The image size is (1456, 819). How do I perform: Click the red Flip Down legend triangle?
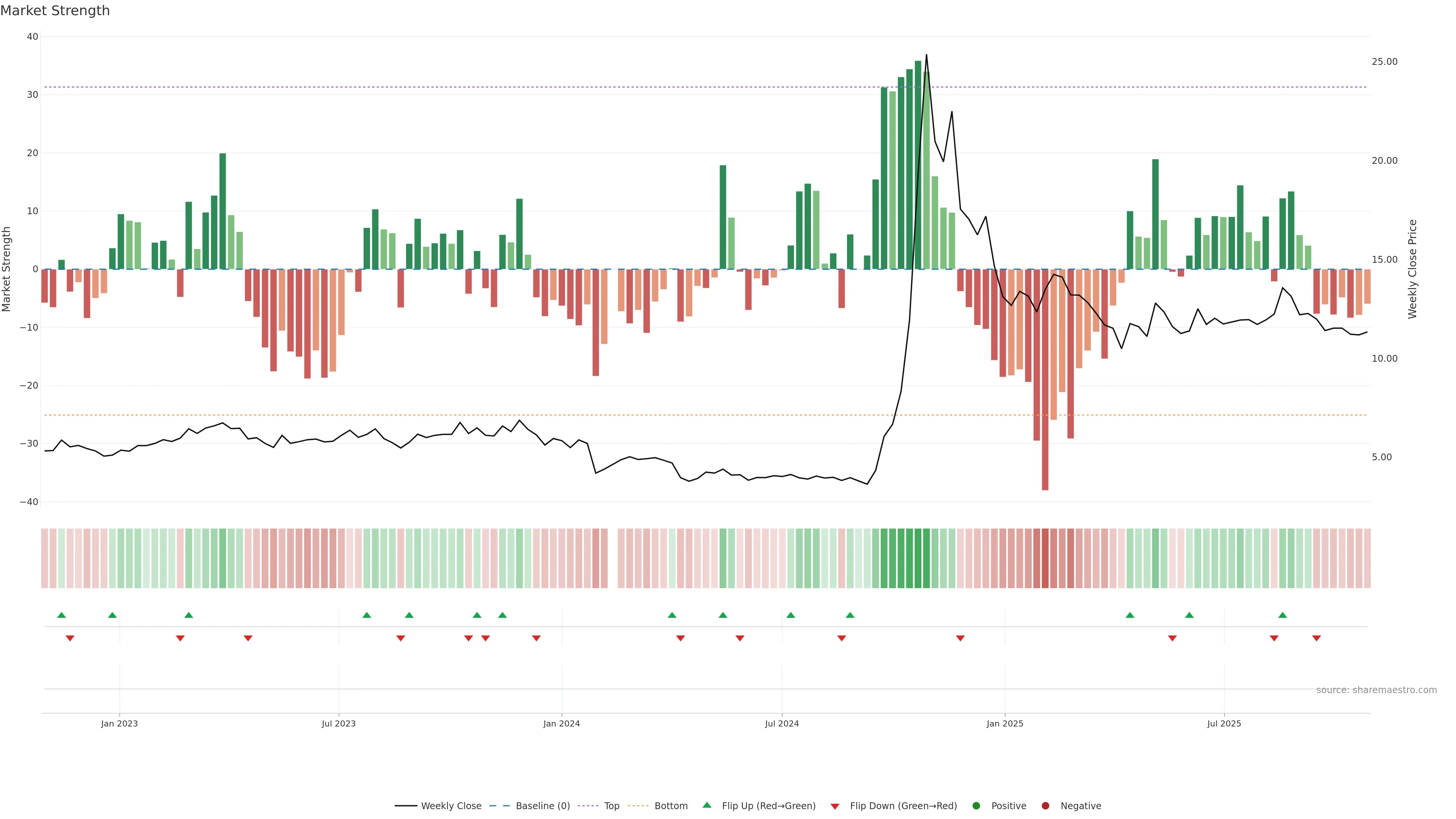click(835, 806)
